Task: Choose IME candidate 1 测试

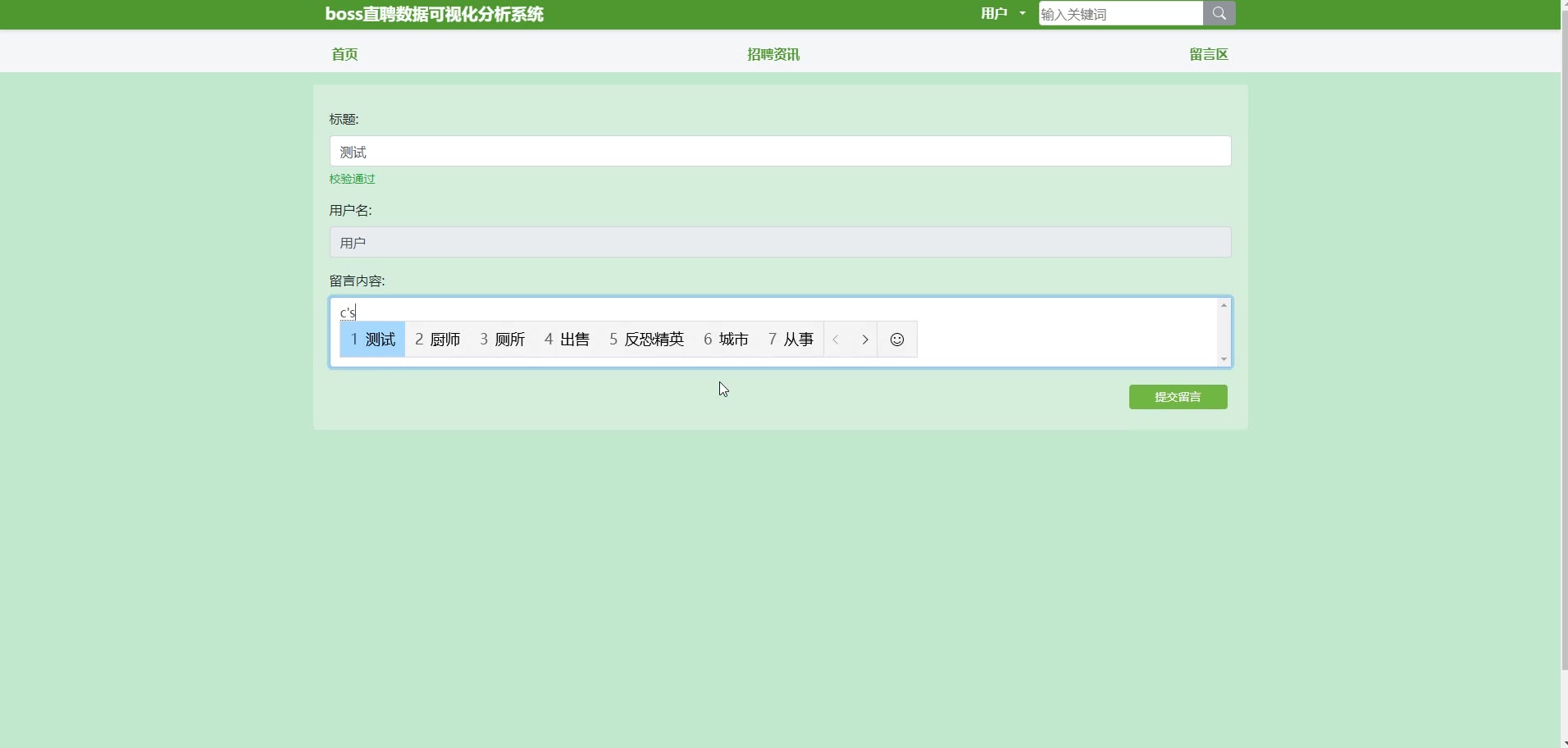Action: coord(372,340)
